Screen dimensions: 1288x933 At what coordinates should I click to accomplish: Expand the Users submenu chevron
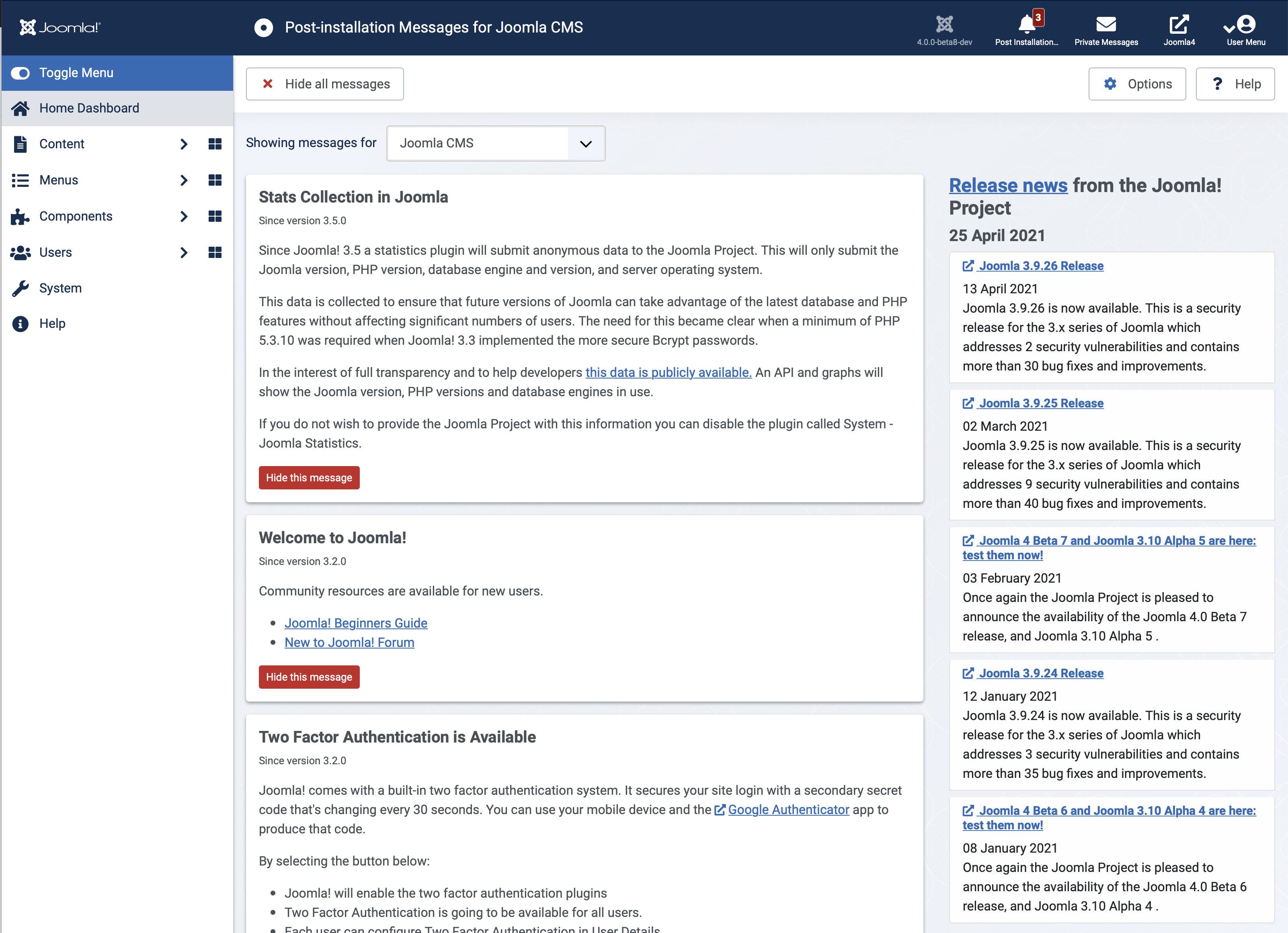click(x=183, y=253)
